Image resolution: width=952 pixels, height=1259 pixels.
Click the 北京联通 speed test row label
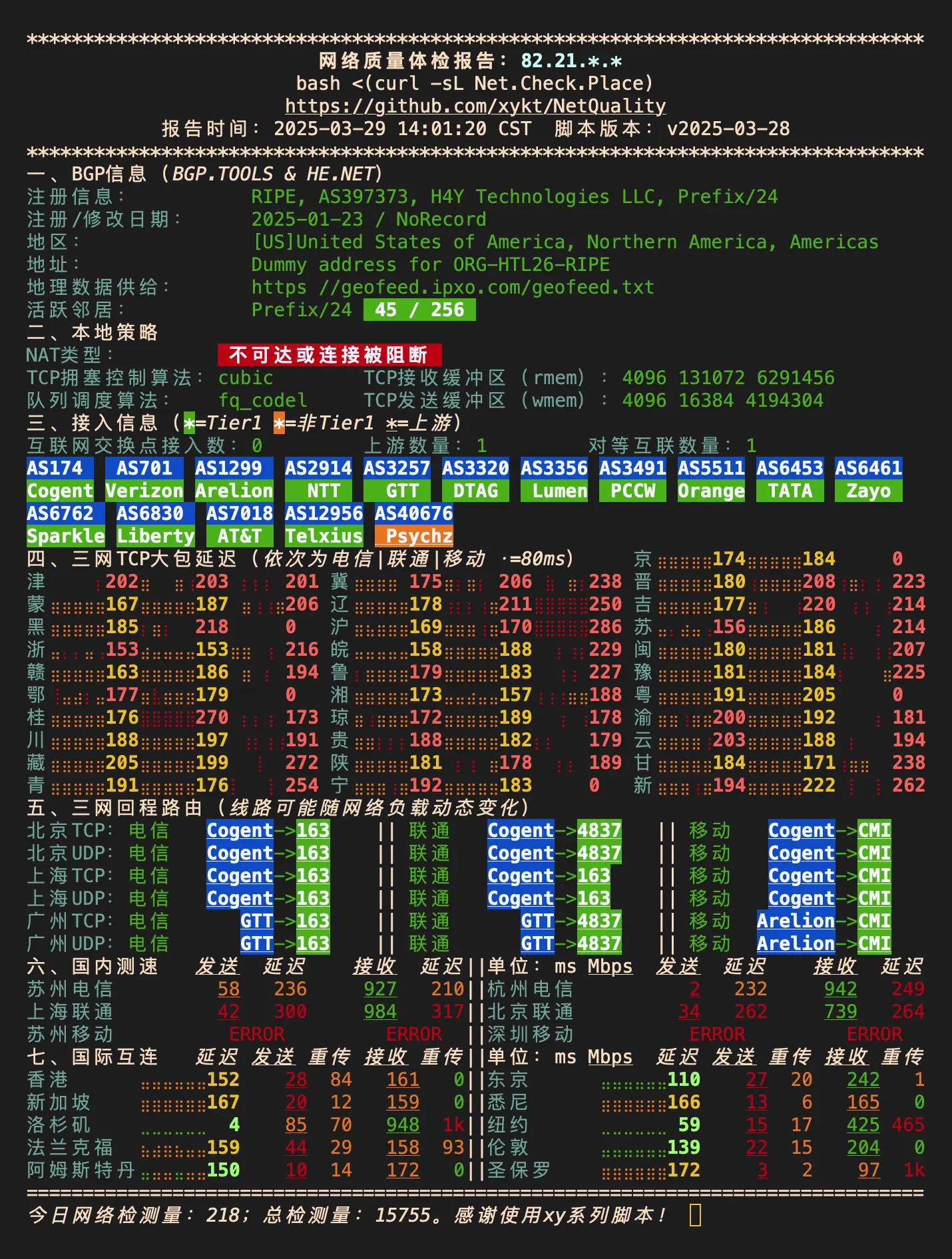(531, 1011)
